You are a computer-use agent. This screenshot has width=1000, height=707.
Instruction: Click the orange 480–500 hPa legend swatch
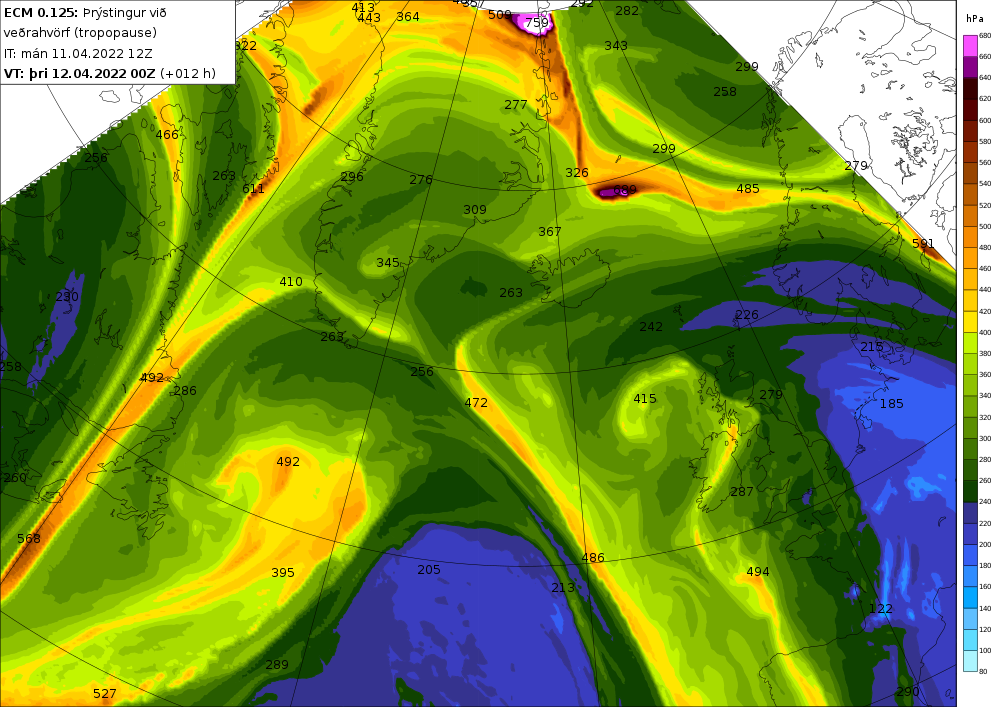pyautogui.click(x=970, y=237)
